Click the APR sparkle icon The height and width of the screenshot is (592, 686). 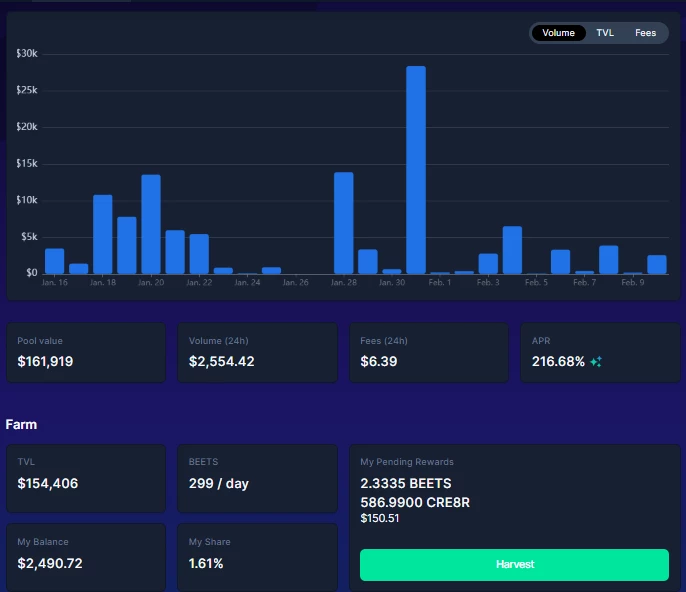[596, 362]
